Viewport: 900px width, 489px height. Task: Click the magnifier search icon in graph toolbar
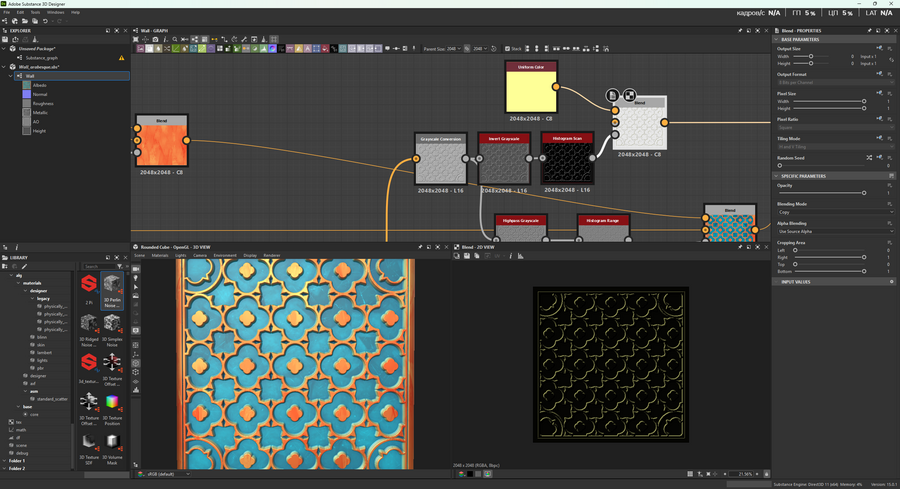pyautogui.click(x=175, y=39)
